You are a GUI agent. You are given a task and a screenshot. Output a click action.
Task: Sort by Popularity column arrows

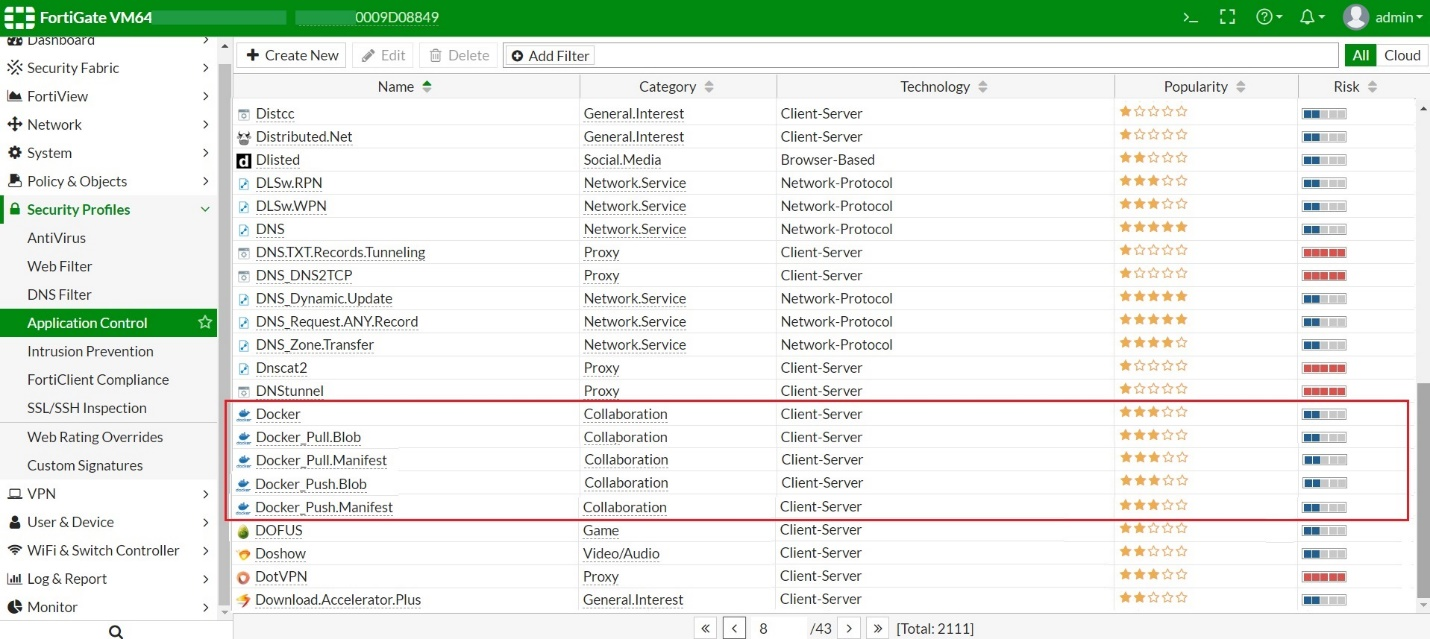tap(1240, 87)
